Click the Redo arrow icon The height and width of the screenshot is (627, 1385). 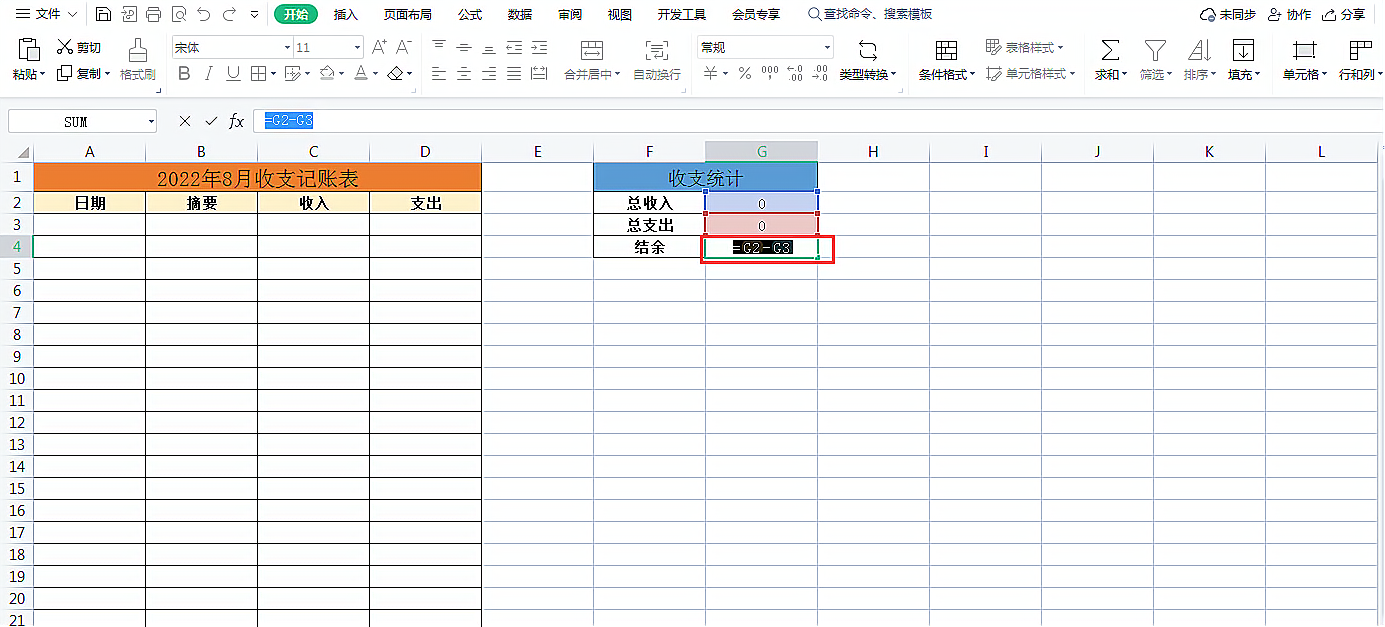[x=229, y=14]
